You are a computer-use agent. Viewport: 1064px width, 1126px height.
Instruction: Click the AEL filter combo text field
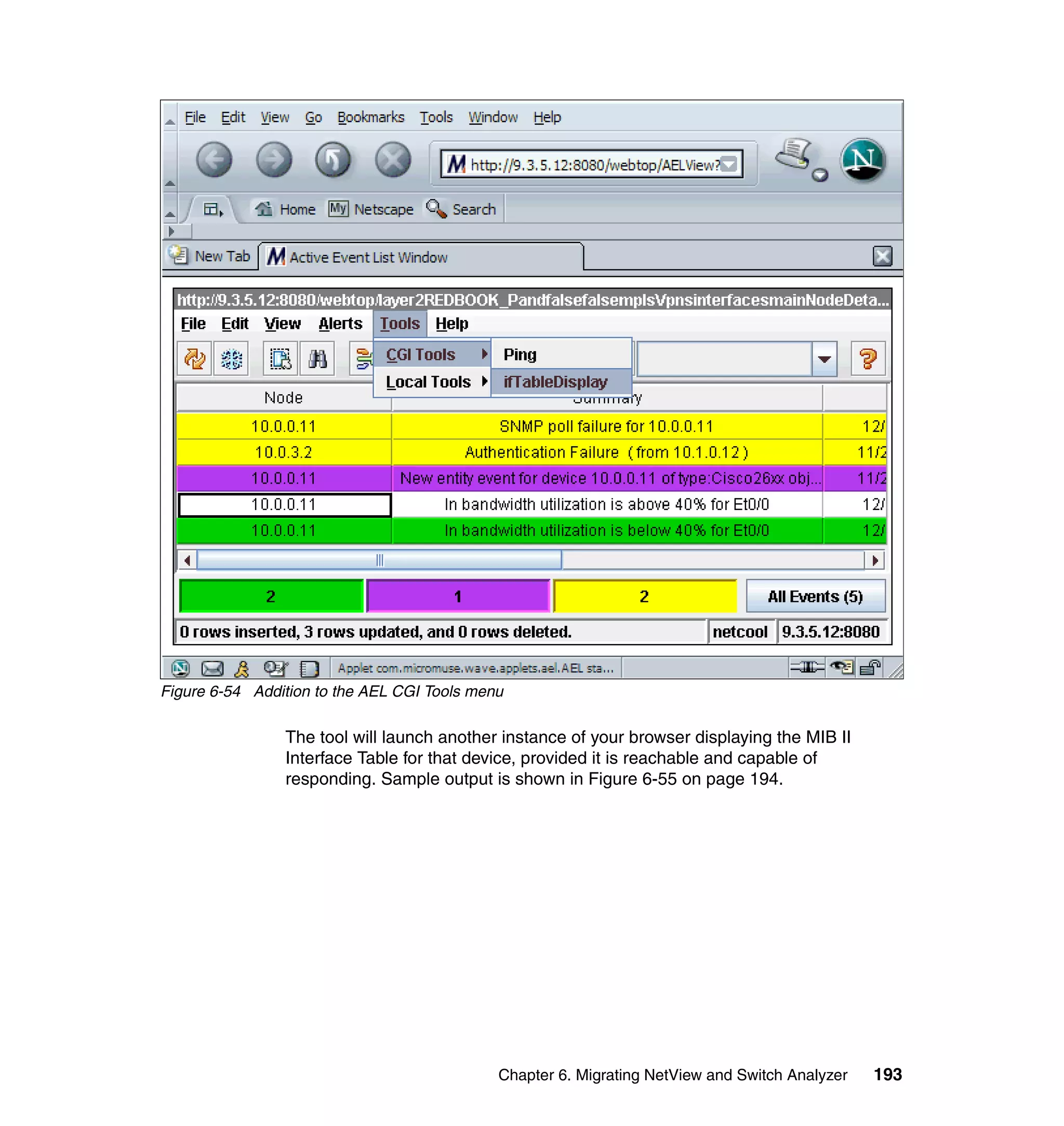point(724,358)
